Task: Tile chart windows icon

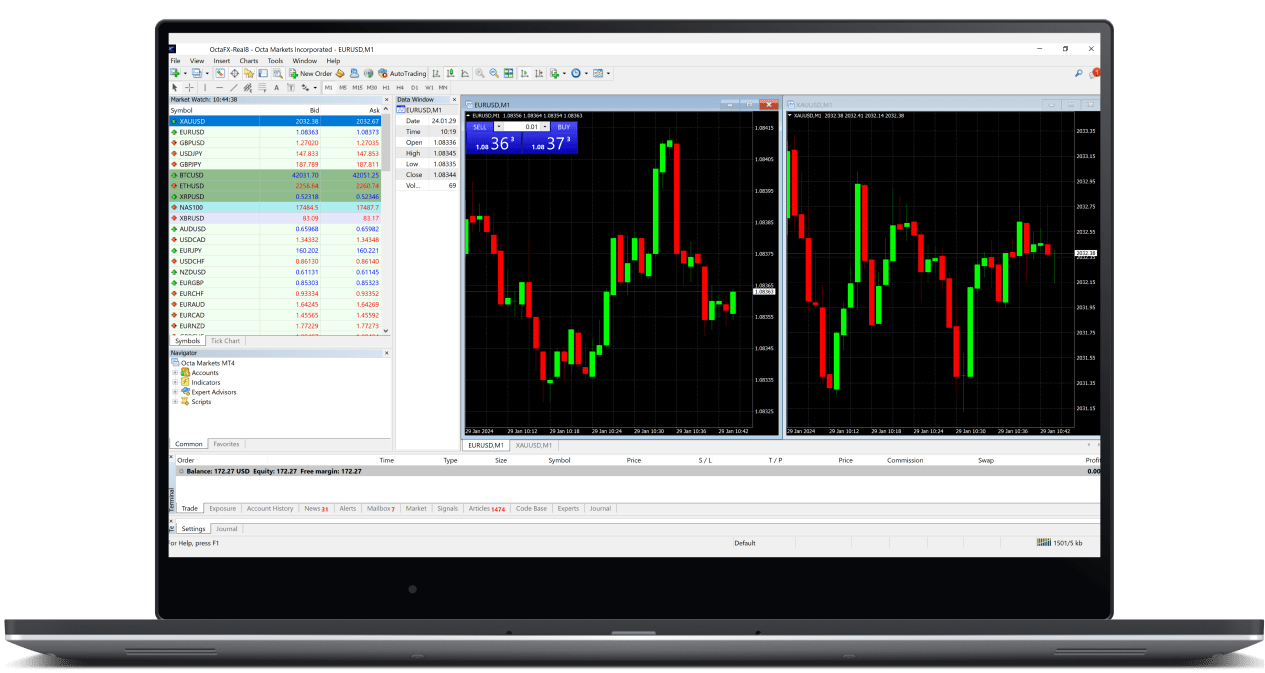Action: click(x=508, y=73)
